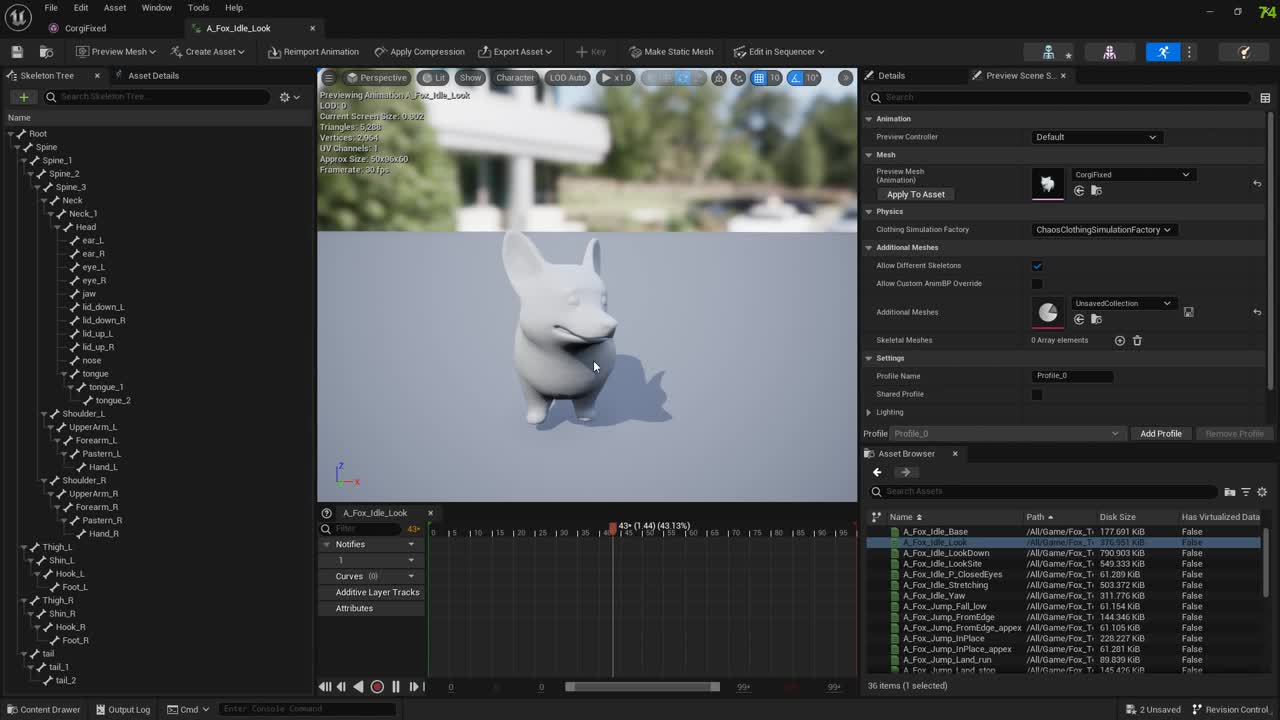The height and width of the screenshot is (720, 1280).
Task: Click Apply Compression
Action: coord(420,52)
